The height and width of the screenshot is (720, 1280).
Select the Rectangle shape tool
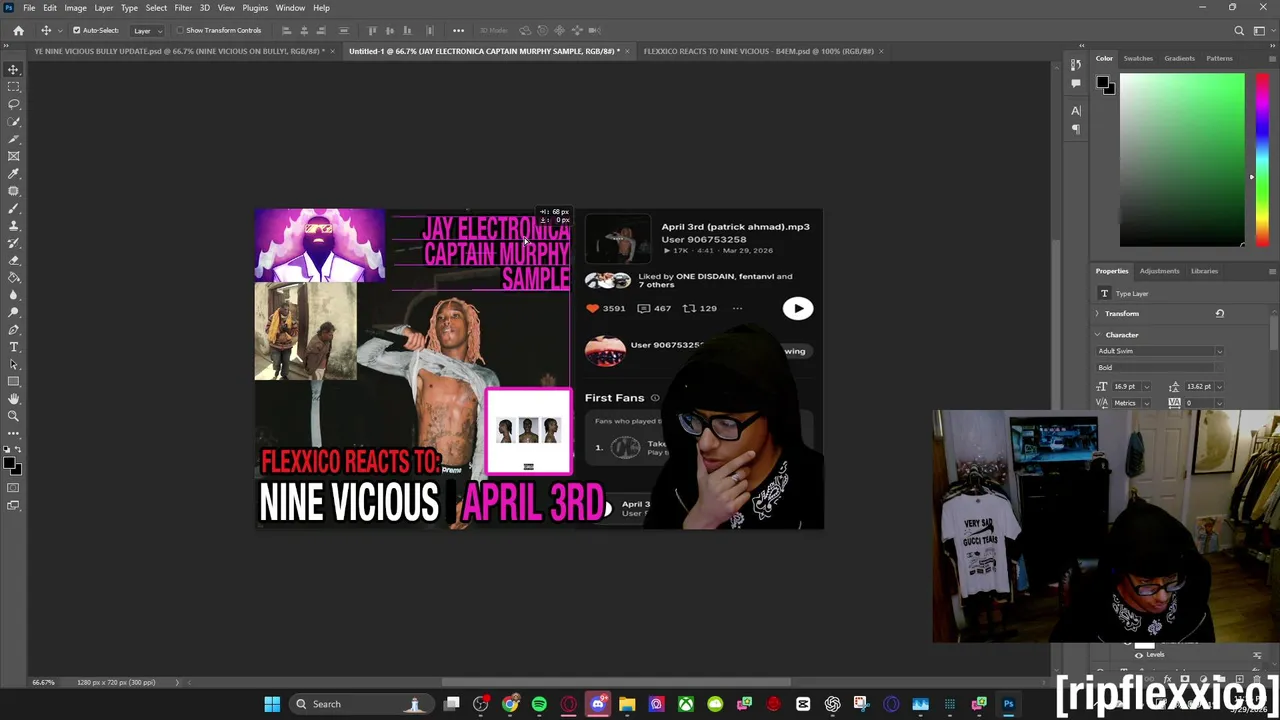[14, 381]
